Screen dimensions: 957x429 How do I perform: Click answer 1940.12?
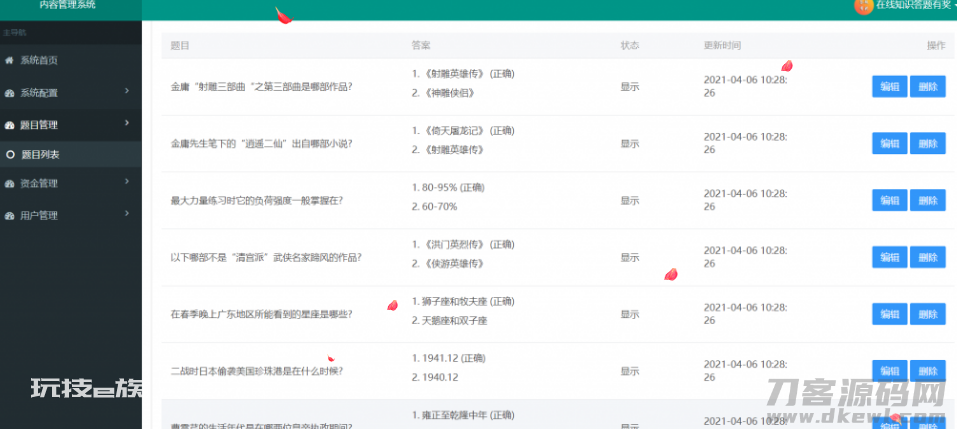(x=435, y=377)
